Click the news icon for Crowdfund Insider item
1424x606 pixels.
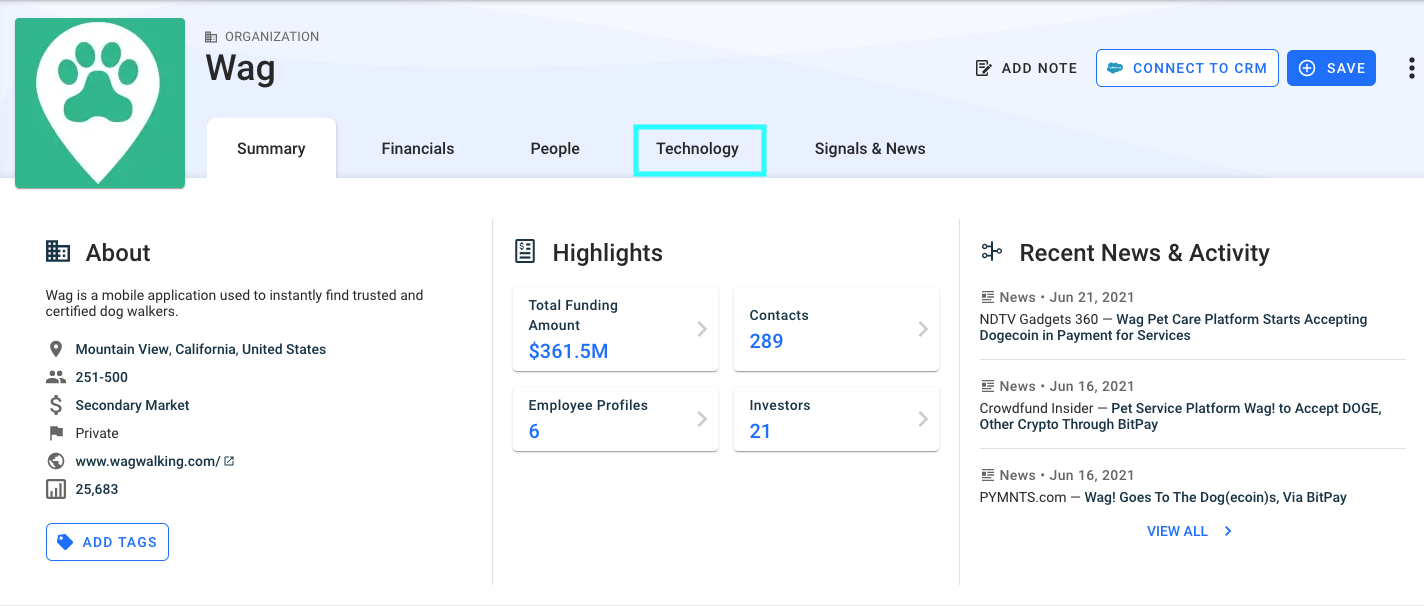pos(987,386)
